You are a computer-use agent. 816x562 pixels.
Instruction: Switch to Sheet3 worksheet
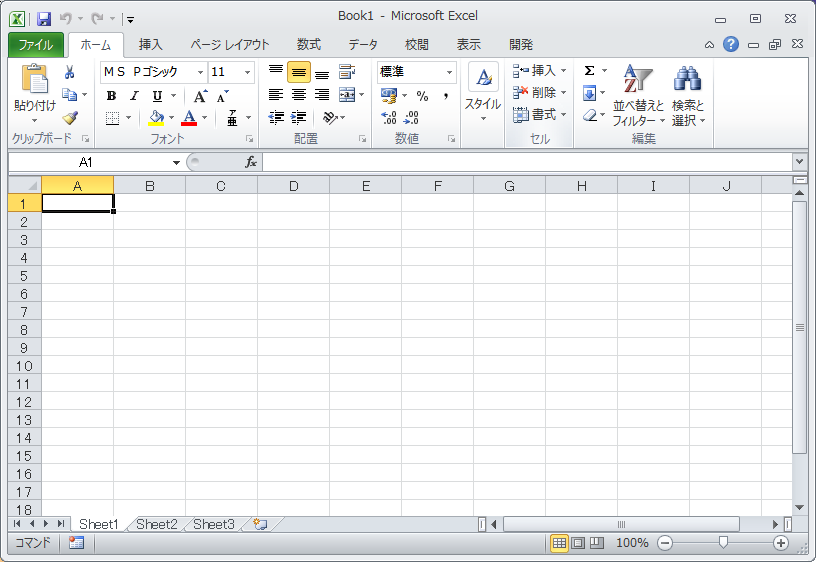[214, 524]
